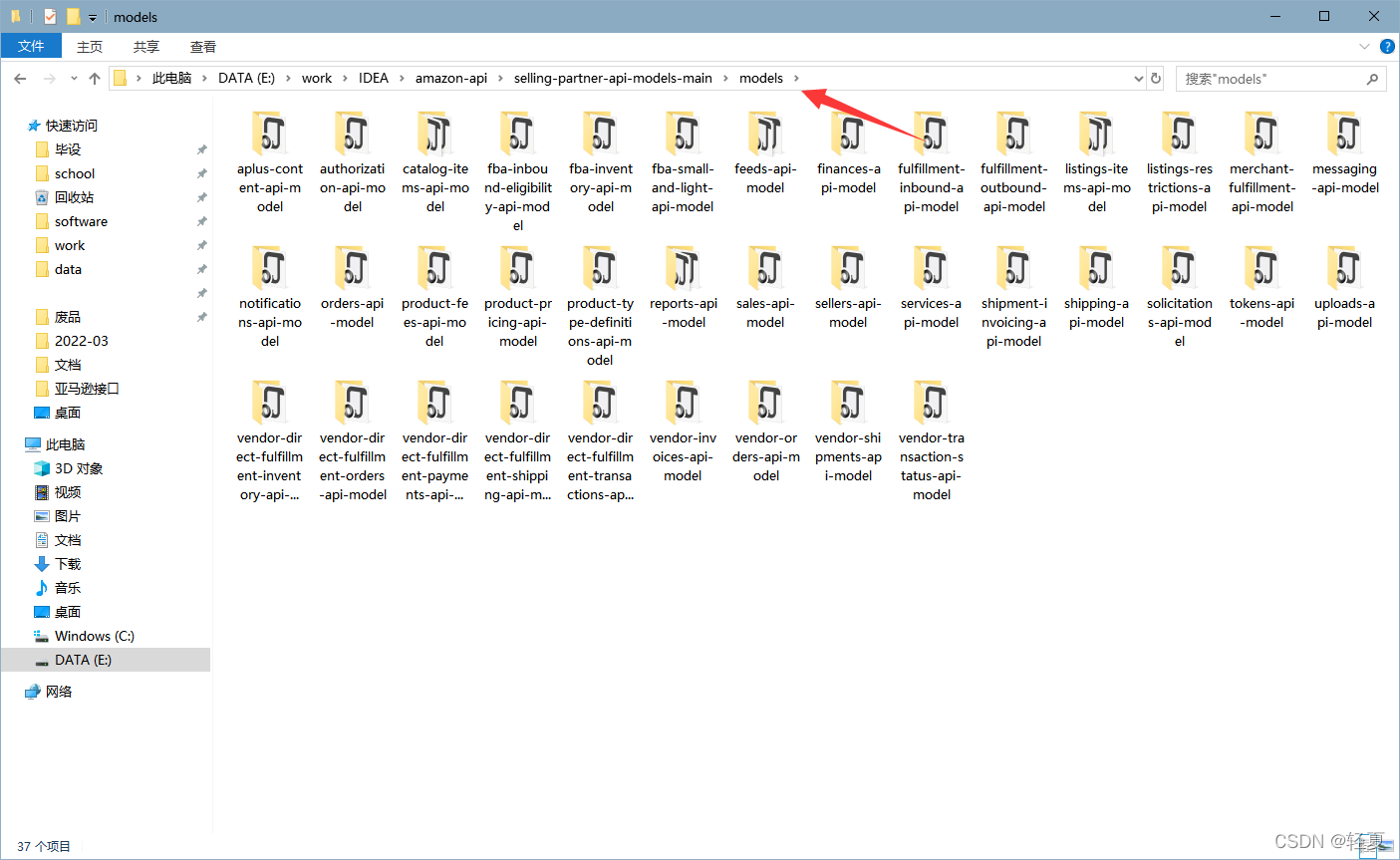Select DATA (E:) drive in sidebar
Image resolution: width=1400 pixels, height=860 pixels.
coord(106,660)
